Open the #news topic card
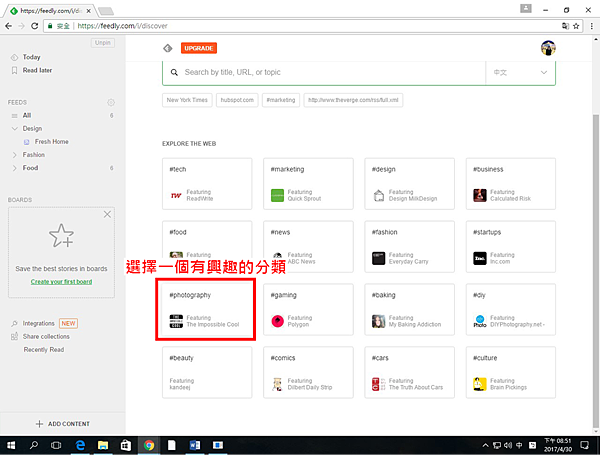 tap(308, 246)
